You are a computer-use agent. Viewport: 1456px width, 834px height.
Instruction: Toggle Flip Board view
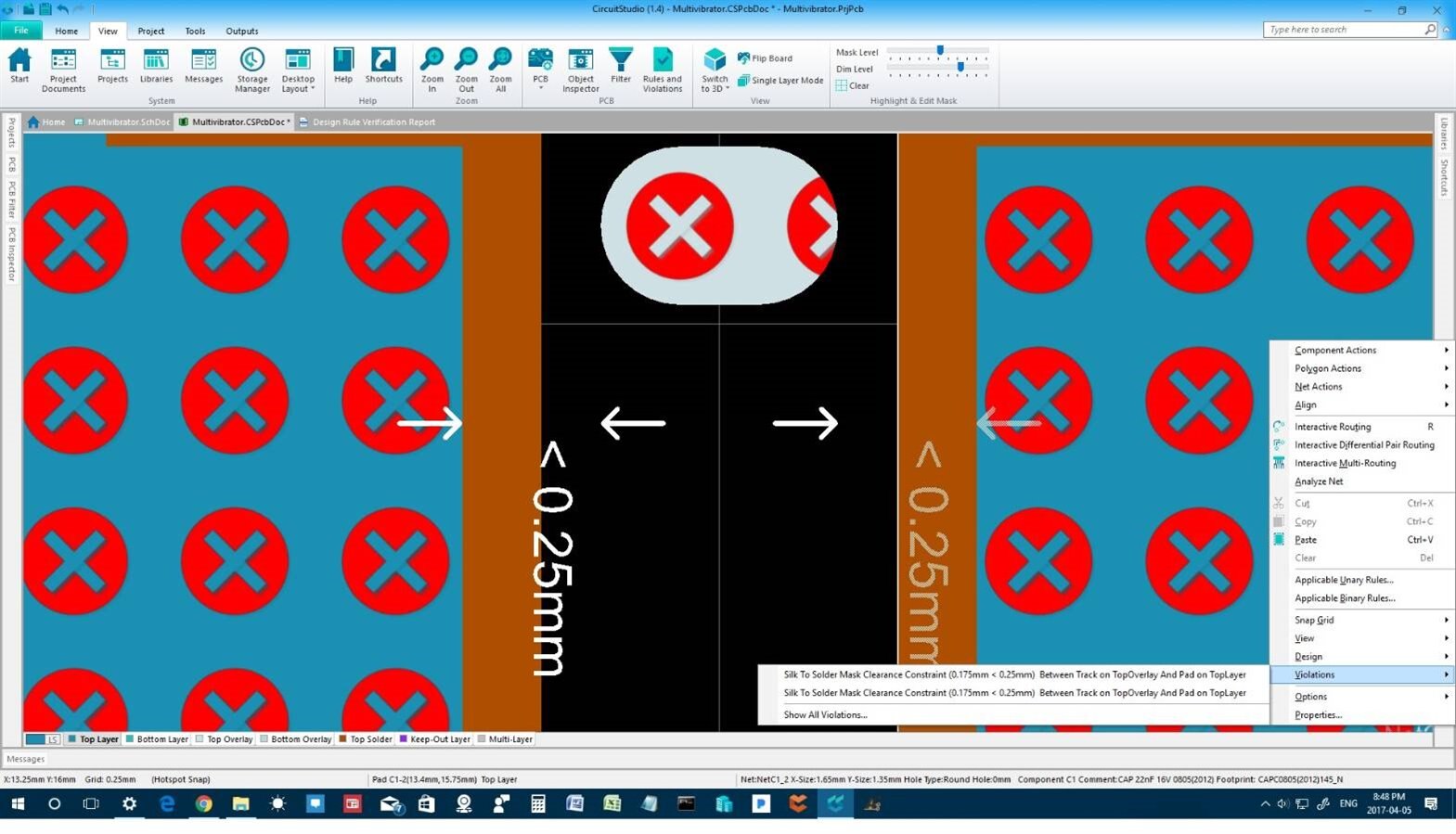766,58
